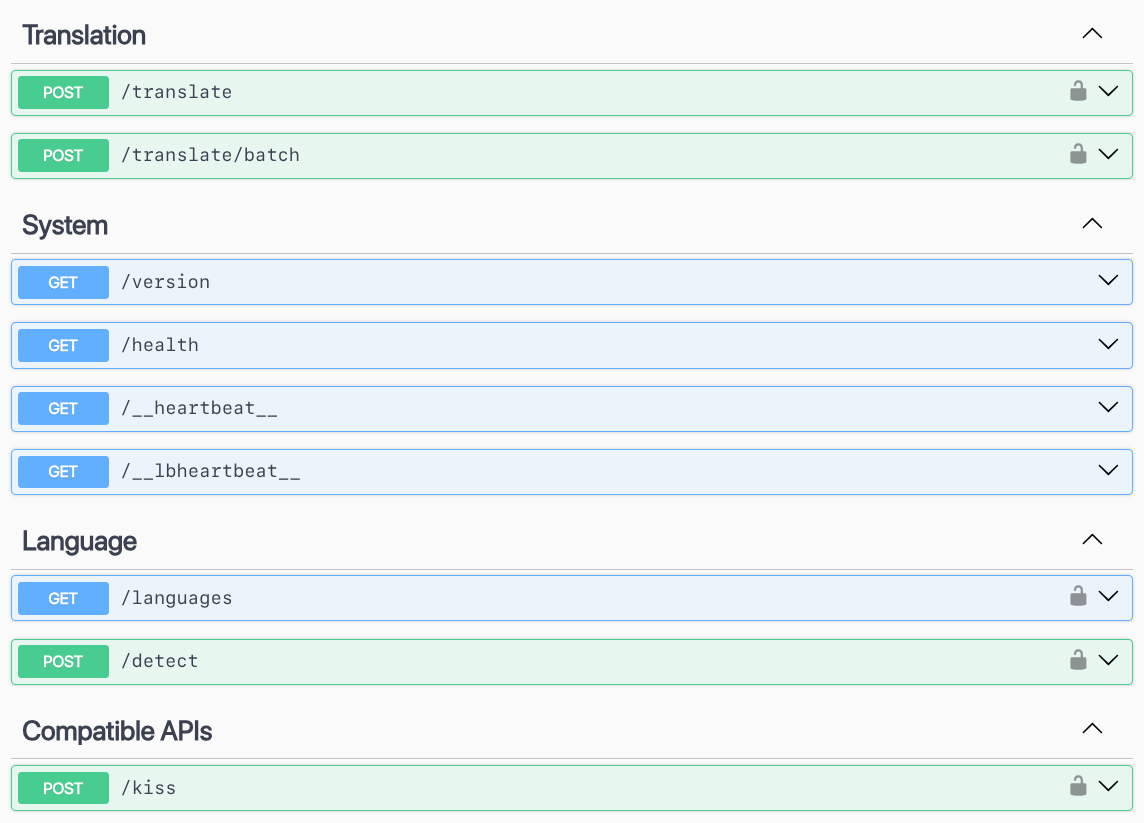
Task: Click the System section heading
Action: [x=65, y=225]
